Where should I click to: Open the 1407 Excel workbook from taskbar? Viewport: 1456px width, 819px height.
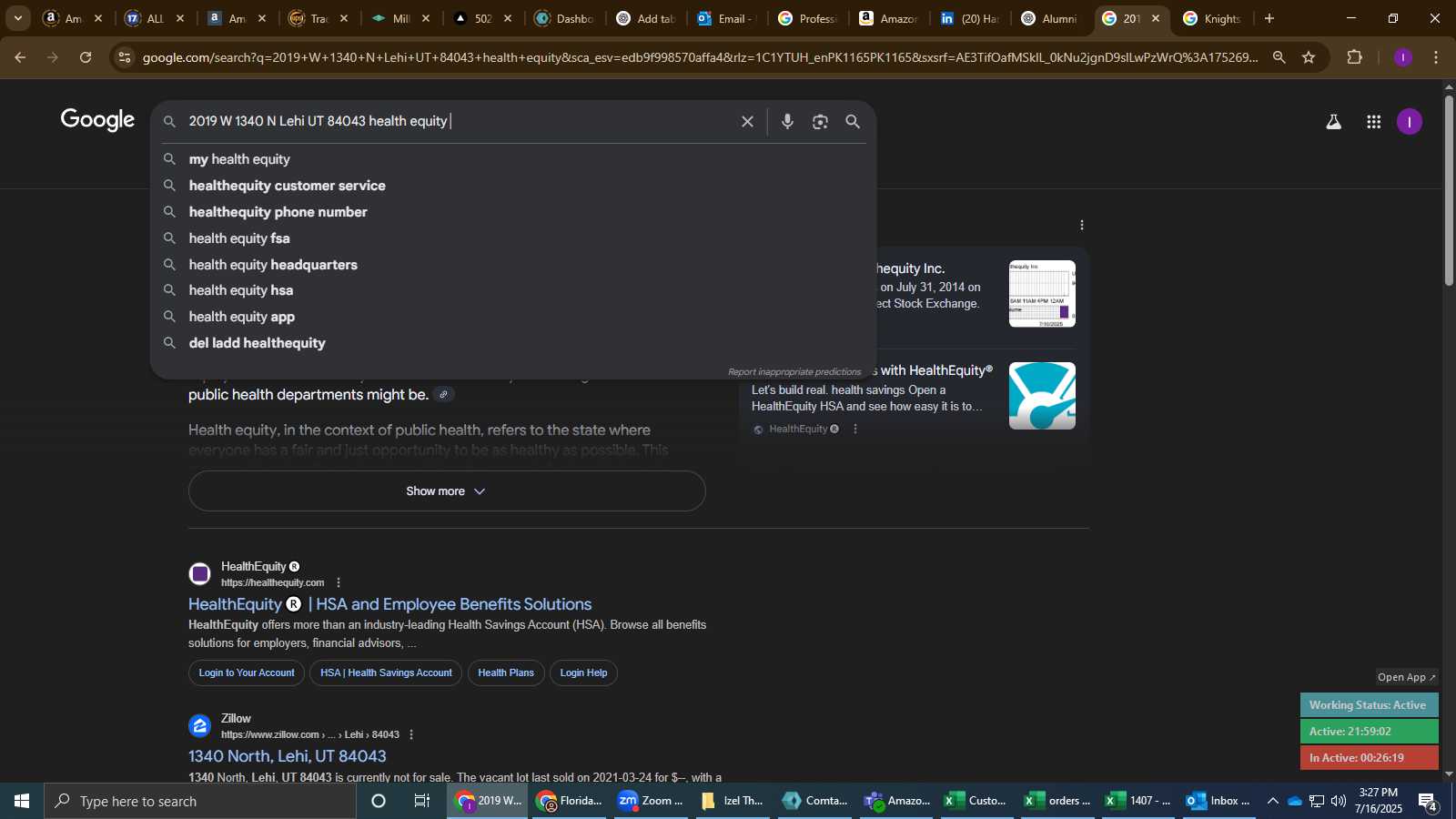[1137, 801]
